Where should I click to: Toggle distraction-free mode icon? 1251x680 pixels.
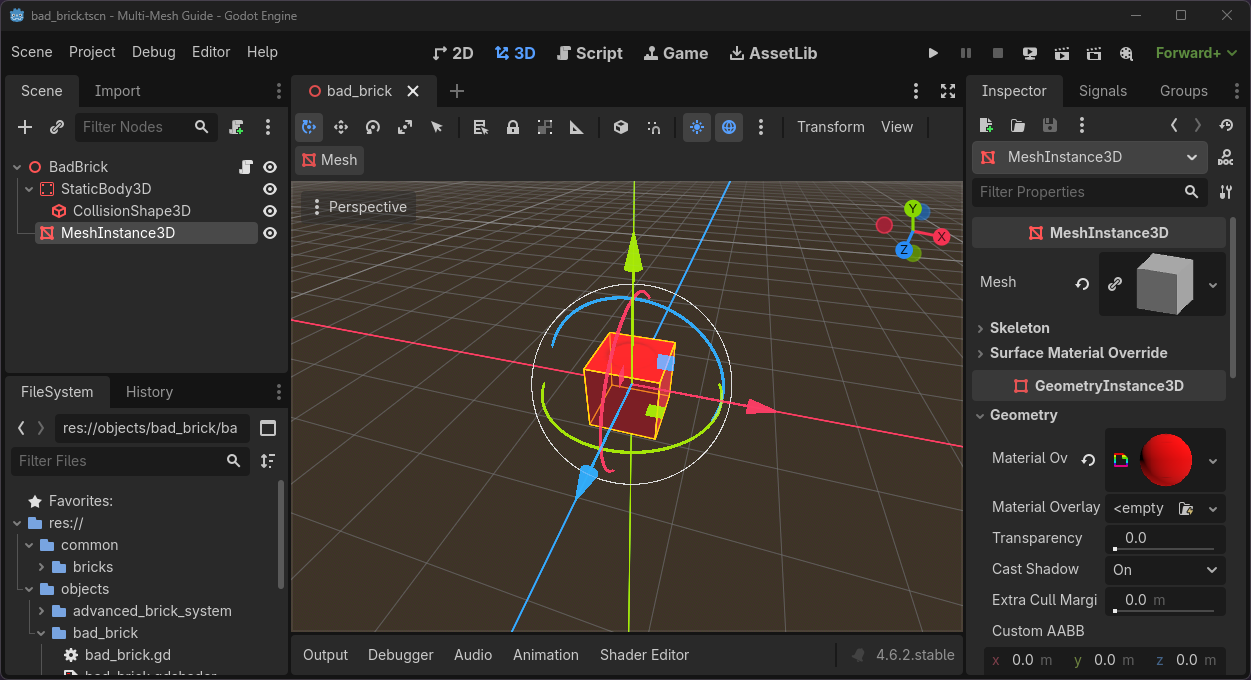coord(948,91)
